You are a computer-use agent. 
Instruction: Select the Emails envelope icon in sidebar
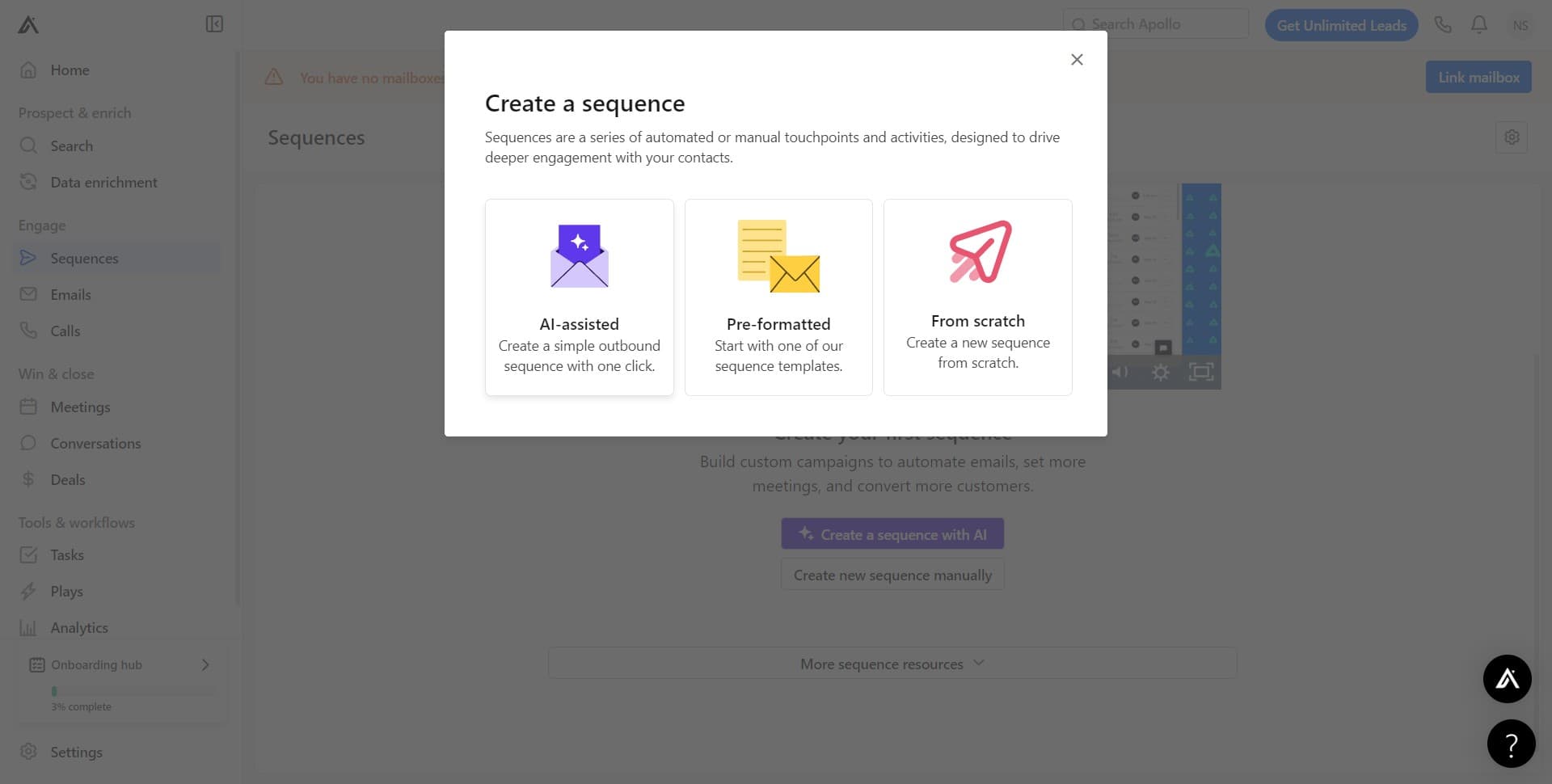point(28,294)
